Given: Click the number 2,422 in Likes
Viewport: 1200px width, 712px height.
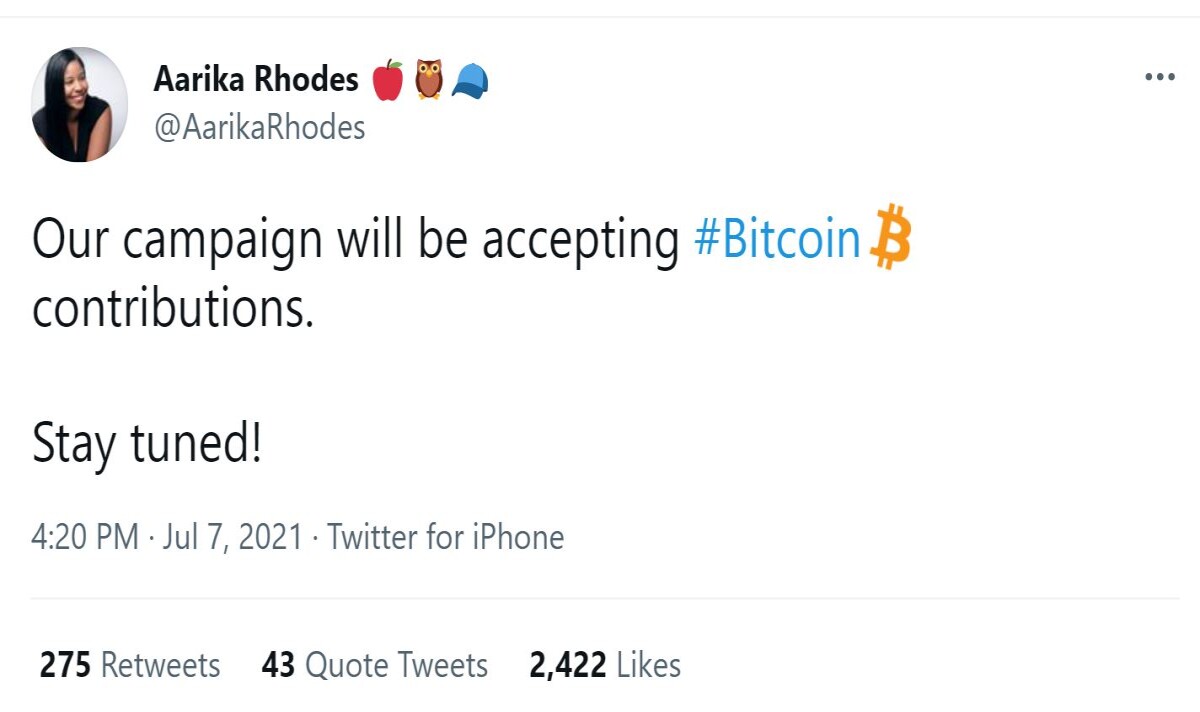Looking at the screenshot, I should (x=568, y=666).
